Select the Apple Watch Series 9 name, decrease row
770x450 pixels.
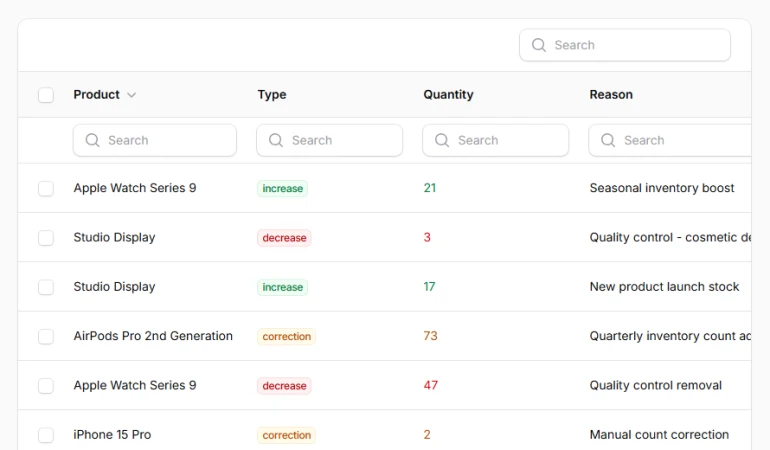(135, 385)
